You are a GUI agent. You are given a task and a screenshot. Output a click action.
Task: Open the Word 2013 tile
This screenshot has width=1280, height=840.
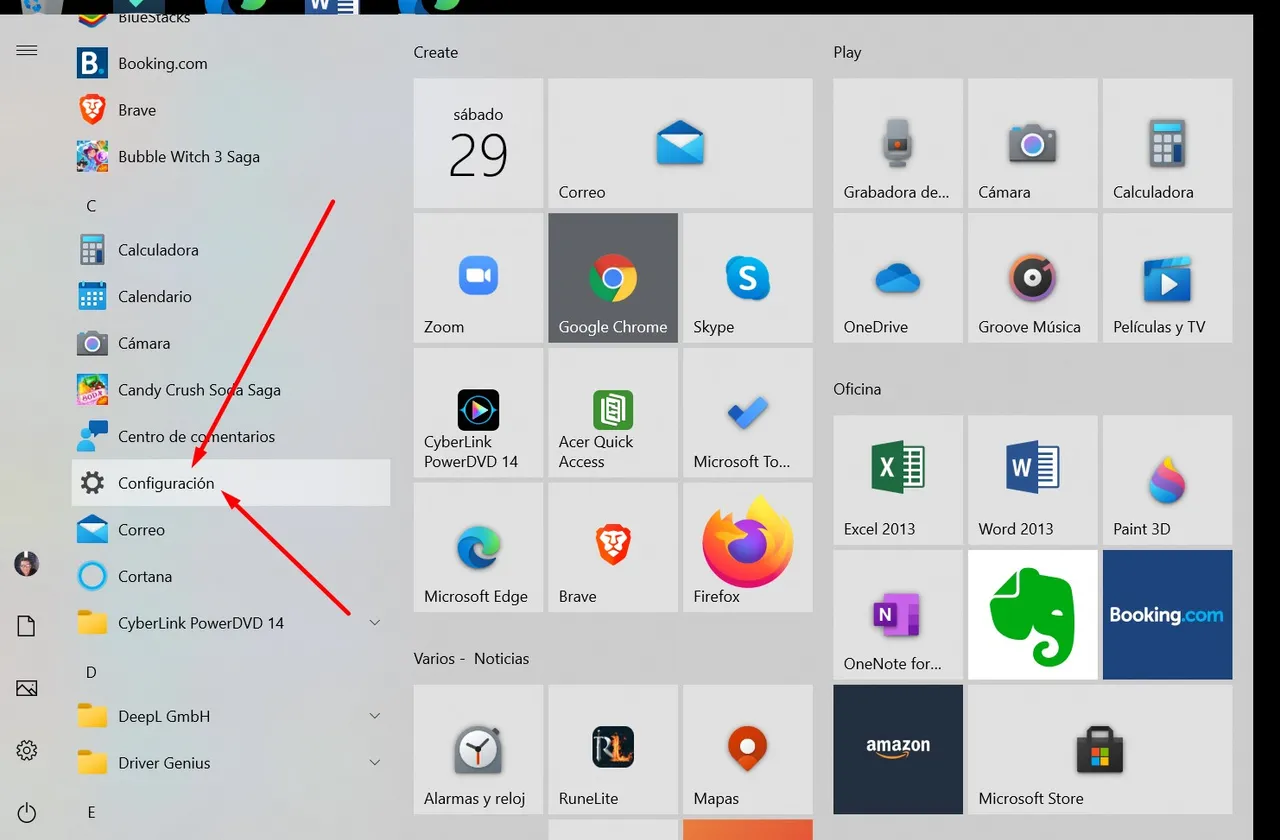point(1033,480)
